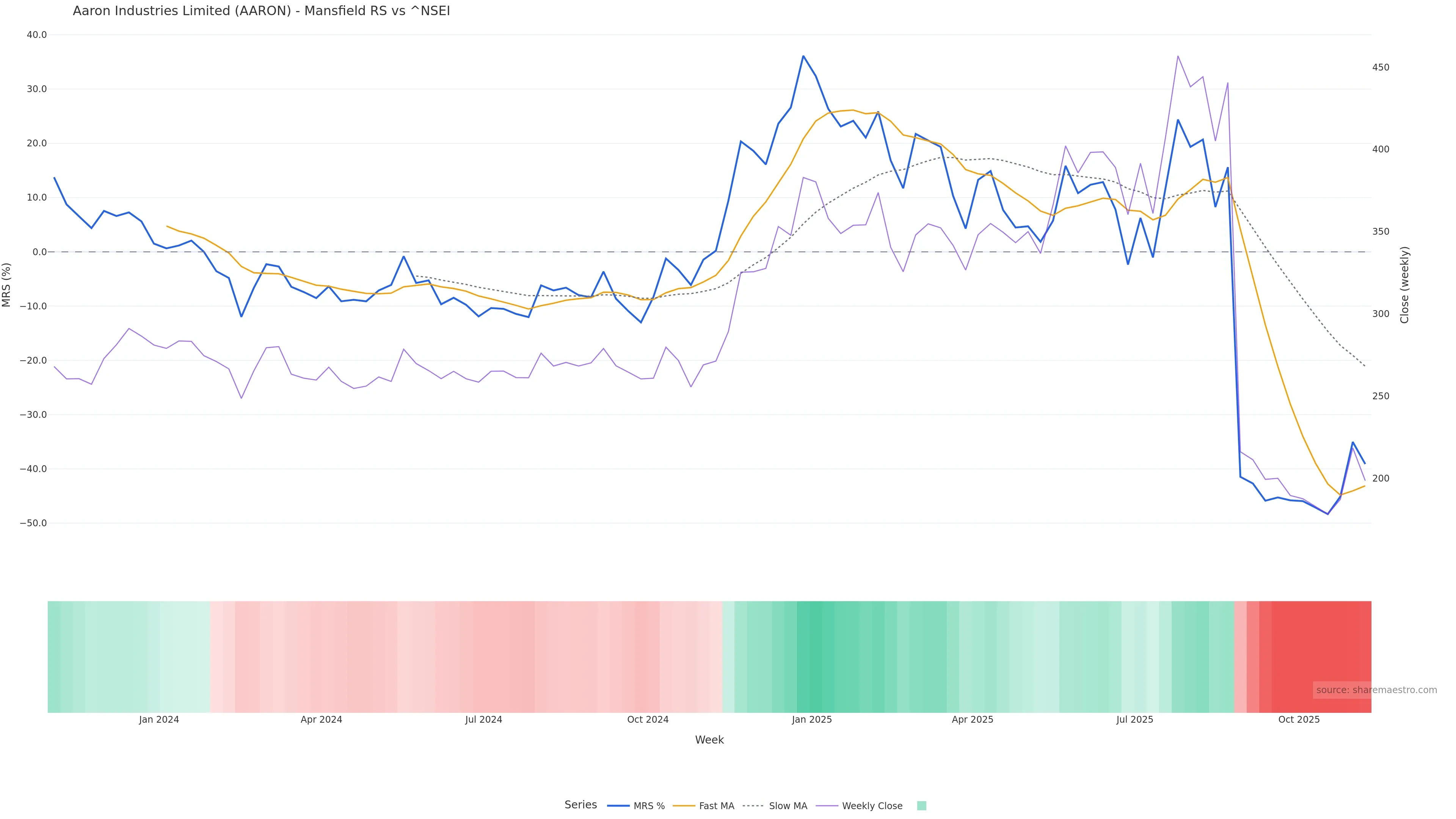Click the chart title Aaron Industries Limited
Viewport: 1456px width, 819px height.
[261, 11]
